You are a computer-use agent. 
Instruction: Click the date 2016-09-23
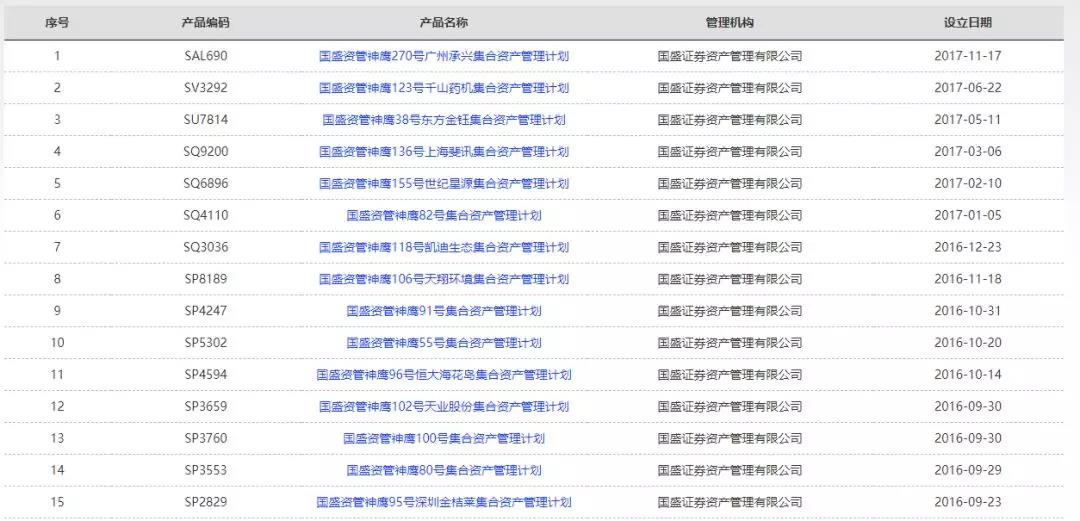click(x=968, y=502)
